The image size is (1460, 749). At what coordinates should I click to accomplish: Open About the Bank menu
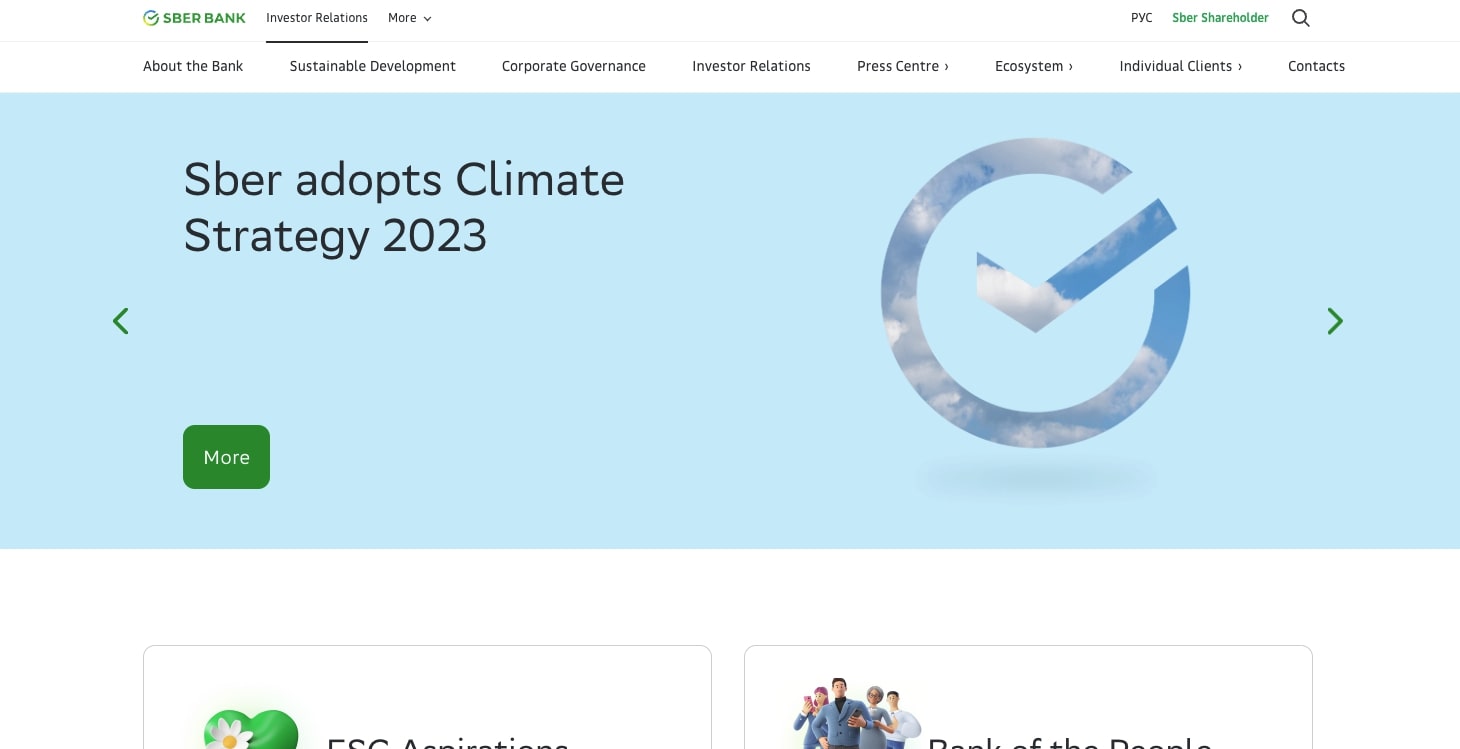click(193, 66)
